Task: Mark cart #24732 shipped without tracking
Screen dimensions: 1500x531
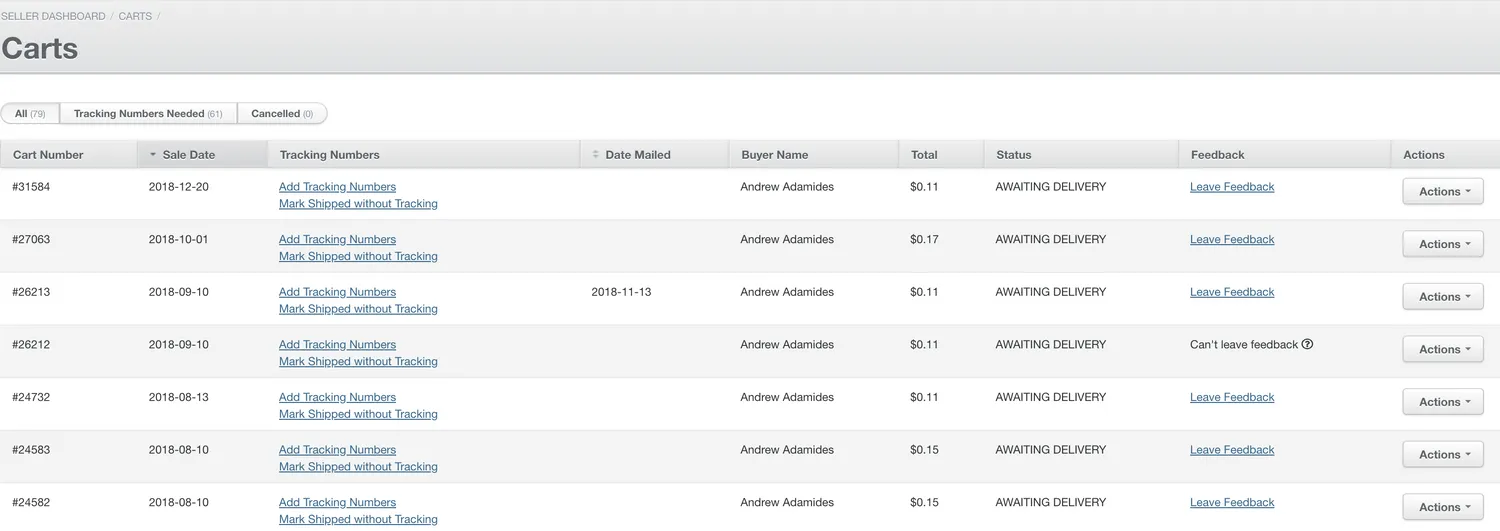Action: tap(358, 415)
